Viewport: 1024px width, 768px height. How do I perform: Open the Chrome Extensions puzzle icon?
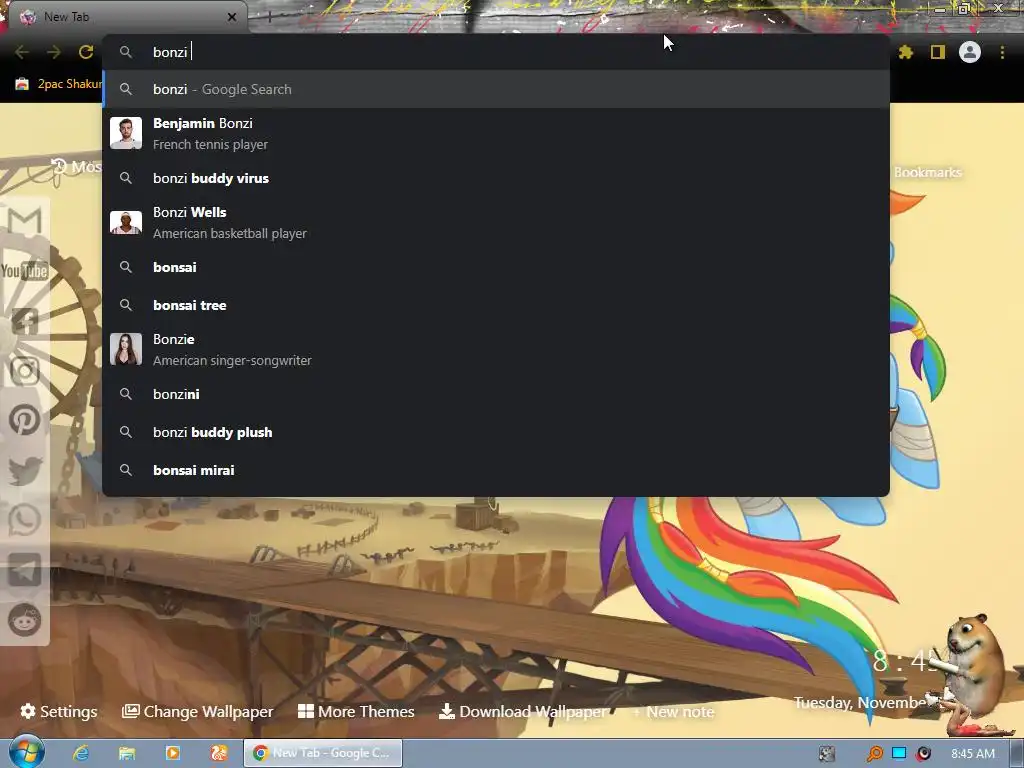pyautogui.click(x=905, y=52)
